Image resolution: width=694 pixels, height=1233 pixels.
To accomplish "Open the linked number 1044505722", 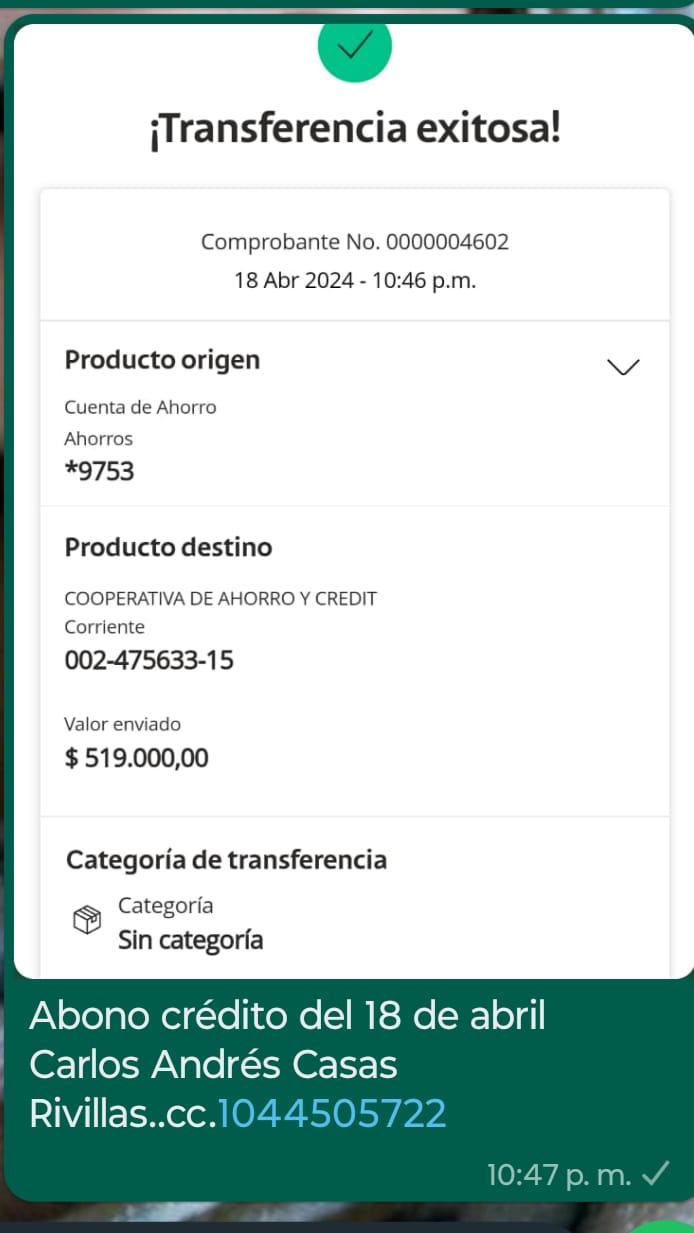I will coord(332,1113).
